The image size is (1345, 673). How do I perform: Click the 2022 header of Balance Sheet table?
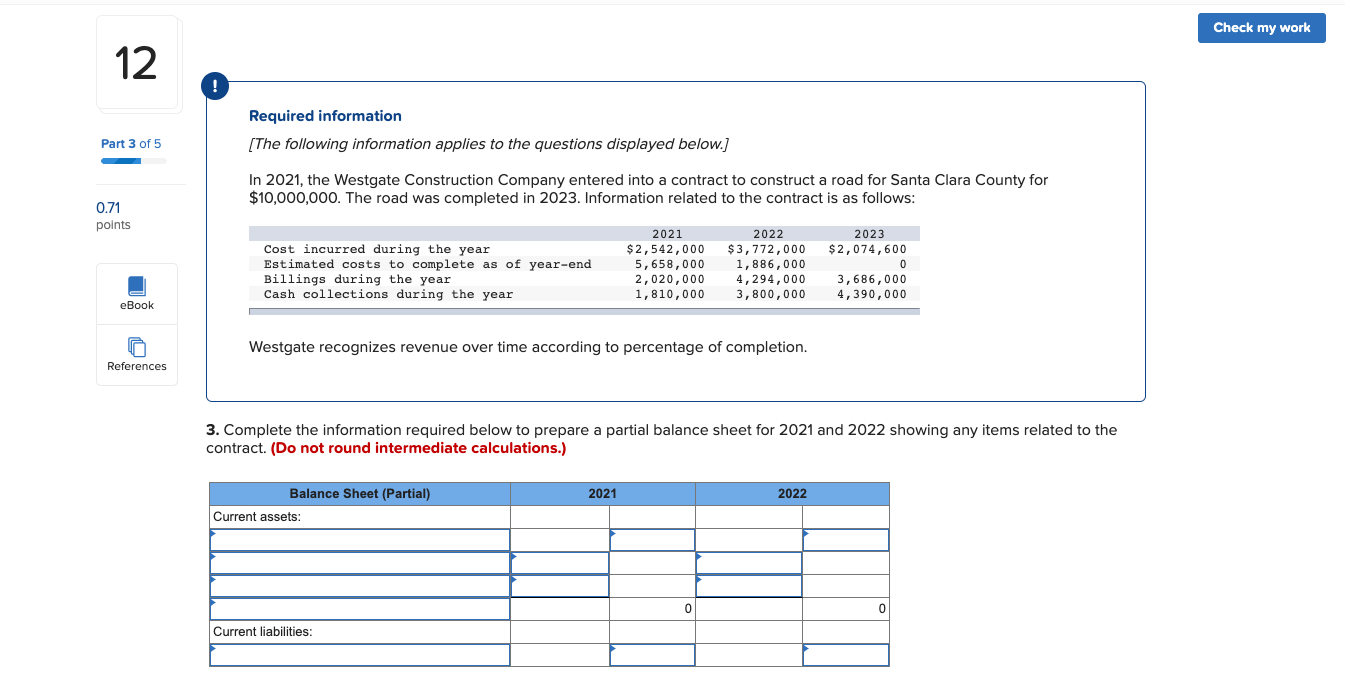click(x=792, y=494)
